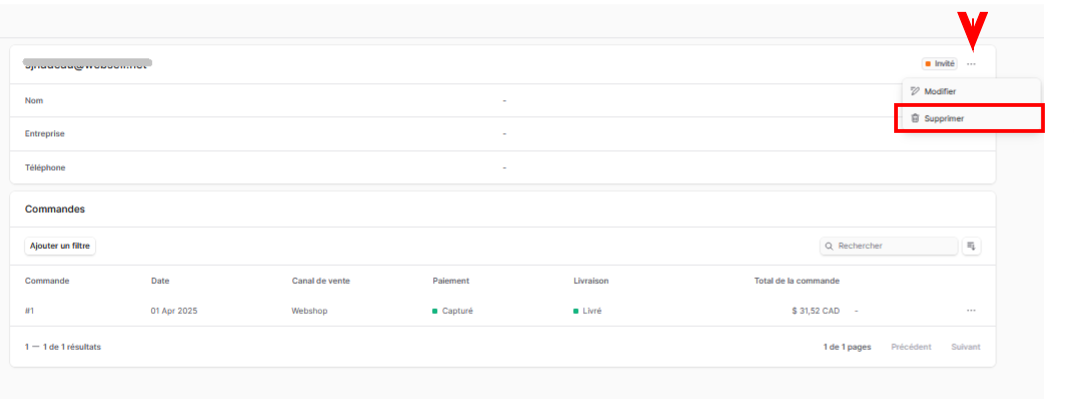Focus the Rechercher search field
This screenshot has width=1074, height=399.
[888, 246]
